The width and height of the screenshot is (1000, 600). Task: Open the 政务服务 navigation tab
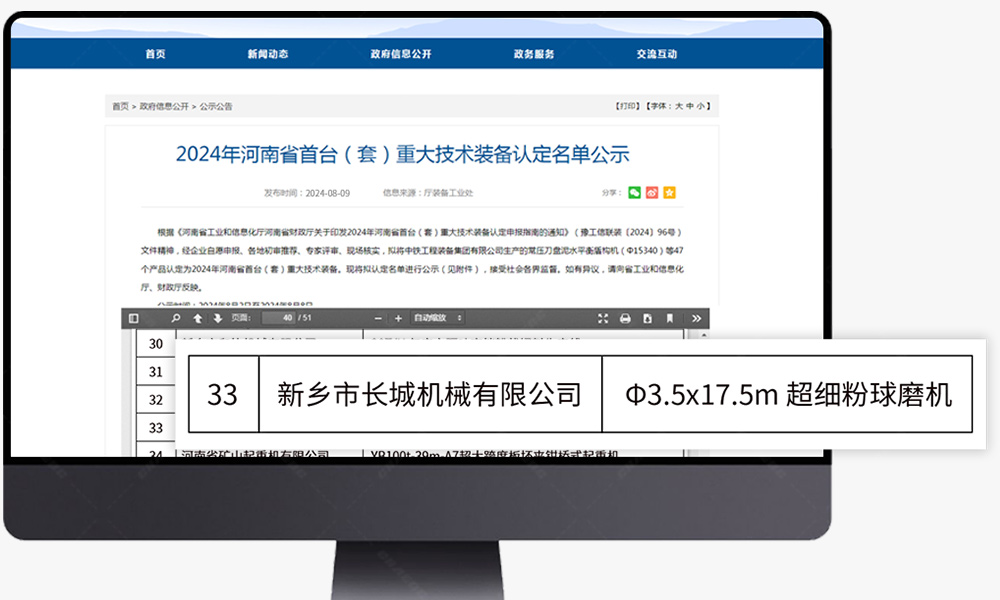click(x=534, y=54)
